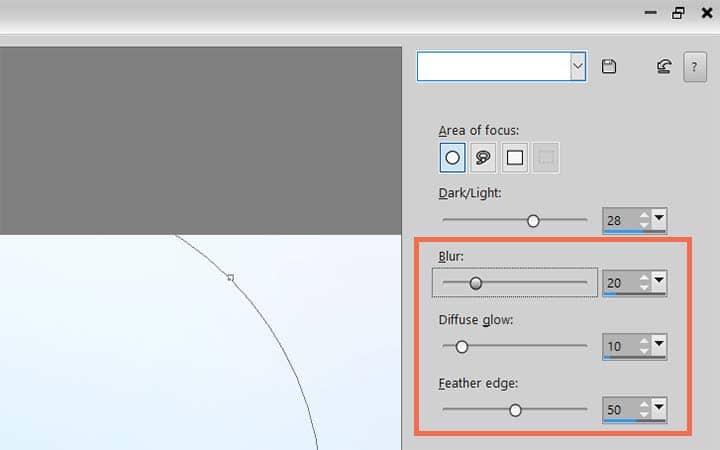Click the Dark/Light value field showing 28
Screen dimensions: 720x450
click(x=620, y=220)
